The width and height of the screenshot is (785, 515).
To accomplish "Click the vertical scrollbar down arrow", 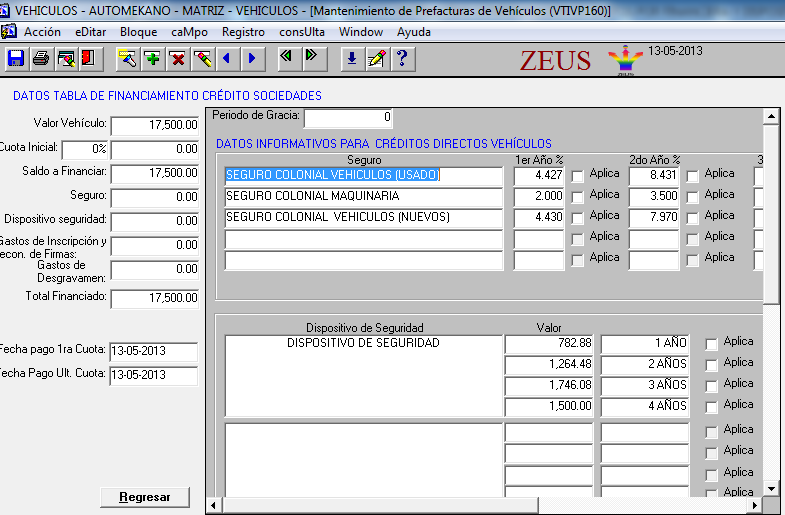I will [x=770, y=488].
